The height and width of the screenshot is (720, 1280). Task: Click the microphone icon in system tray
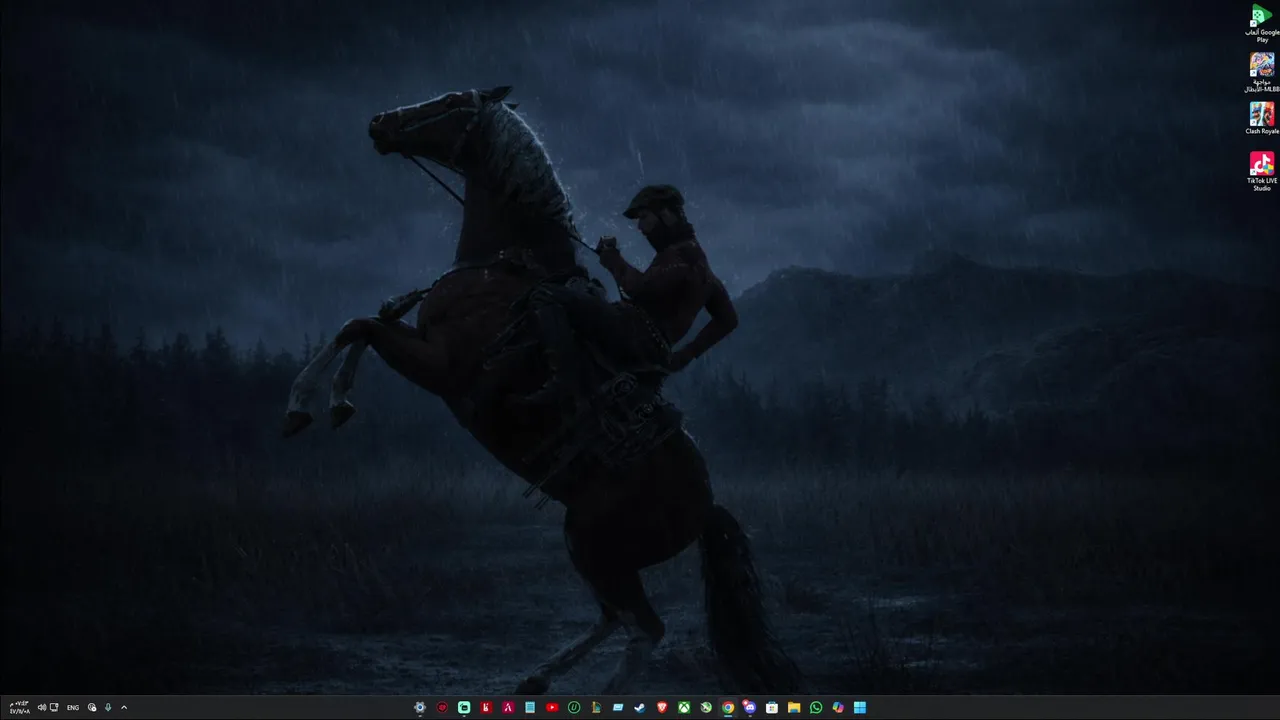point(108,707)
